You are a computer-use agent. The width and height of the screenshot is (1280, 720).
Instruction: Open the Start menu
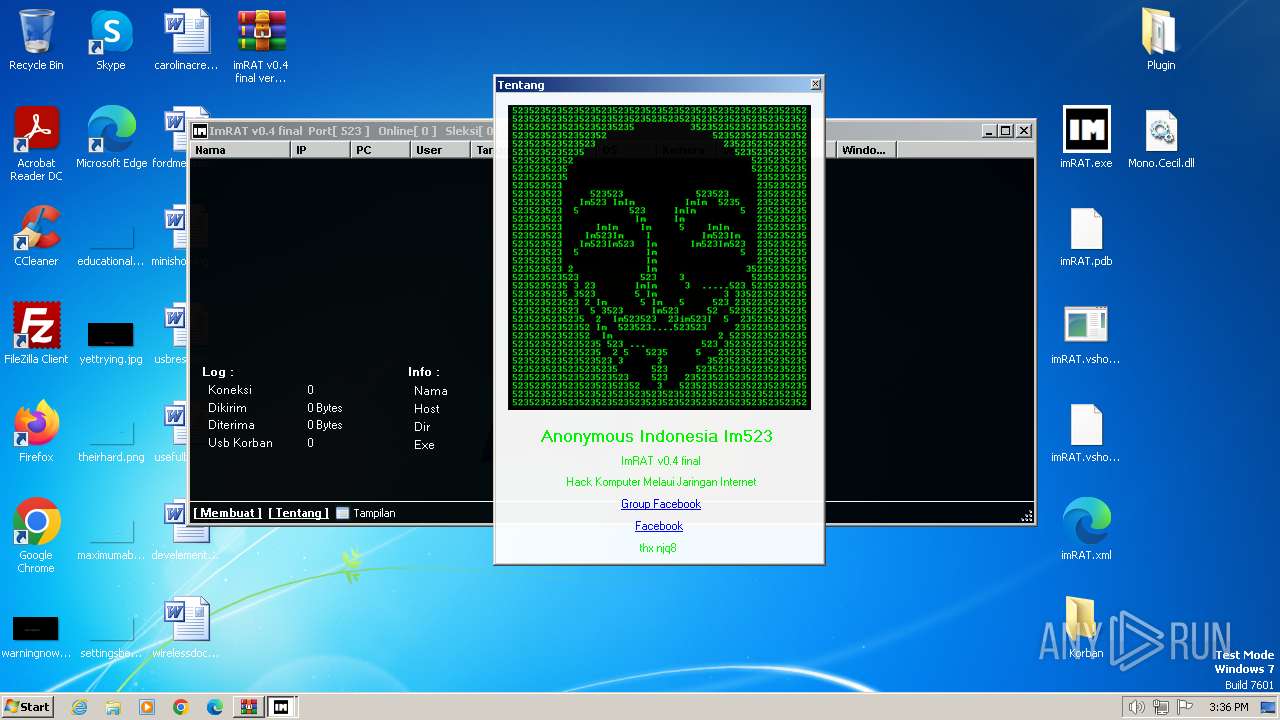pos(28,707)
